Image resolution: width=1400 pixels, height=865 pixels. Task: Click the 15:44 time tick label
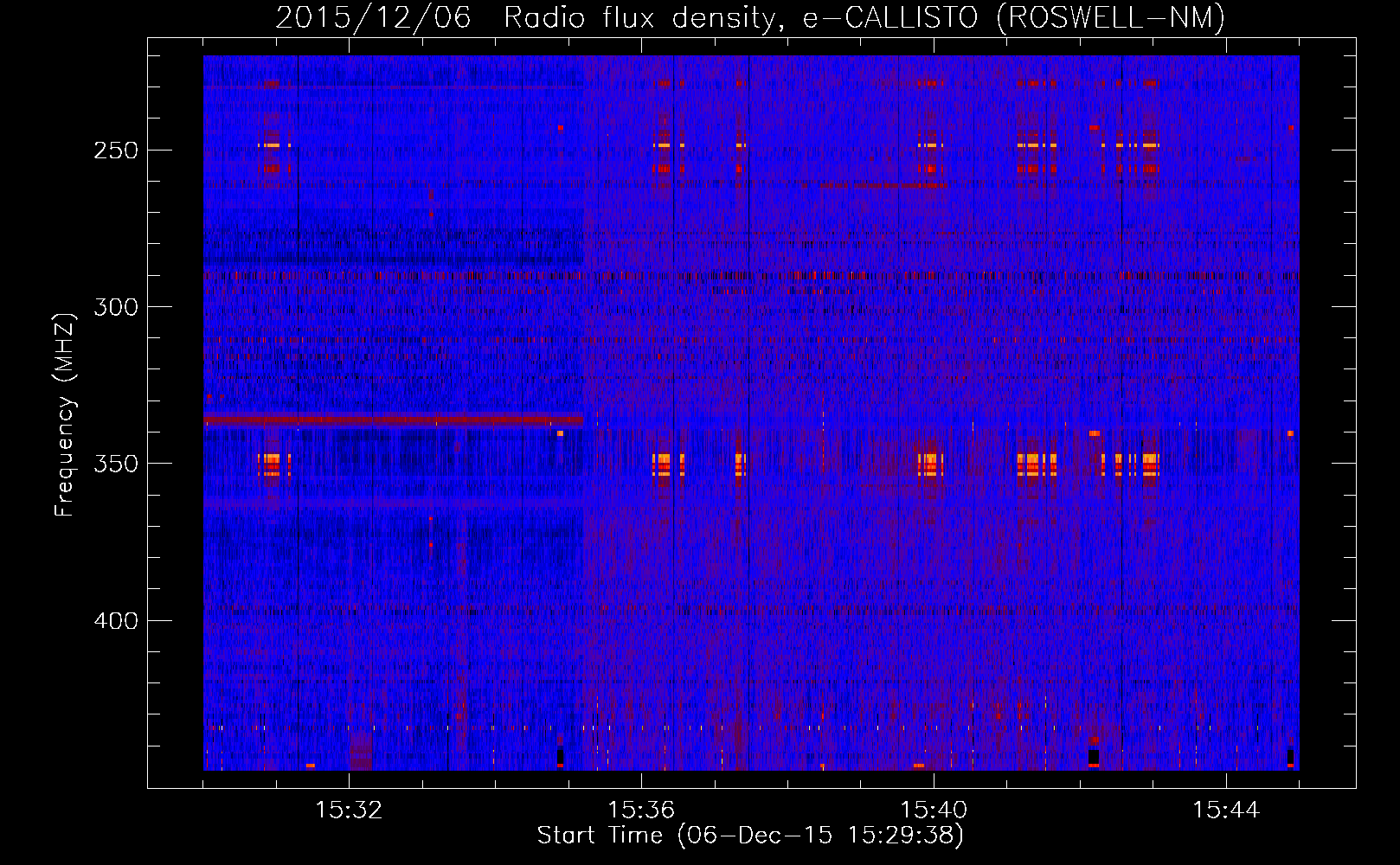coord(1226,811)
